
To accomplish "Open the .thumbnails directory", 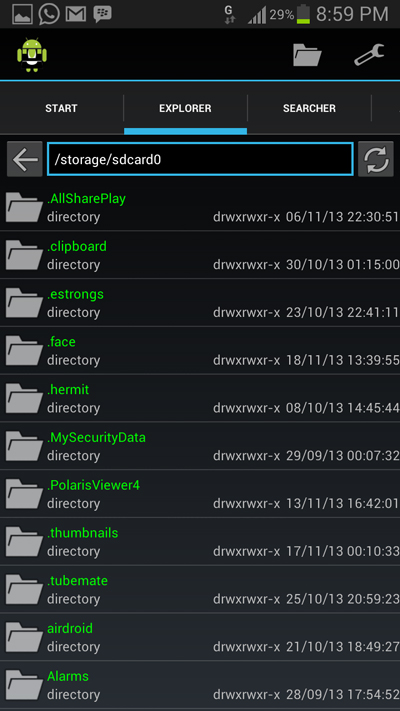I will pos(200,541).
